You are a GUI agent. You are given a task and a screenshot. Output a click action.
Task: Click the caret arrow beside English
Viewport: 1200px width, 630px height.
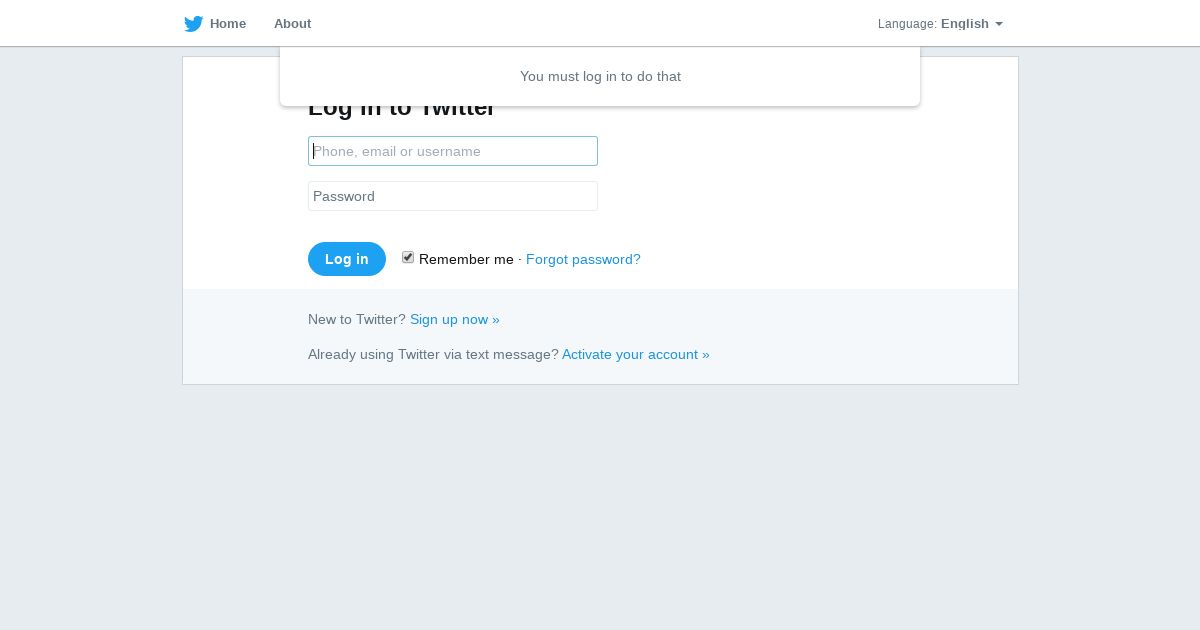[999, 24]
